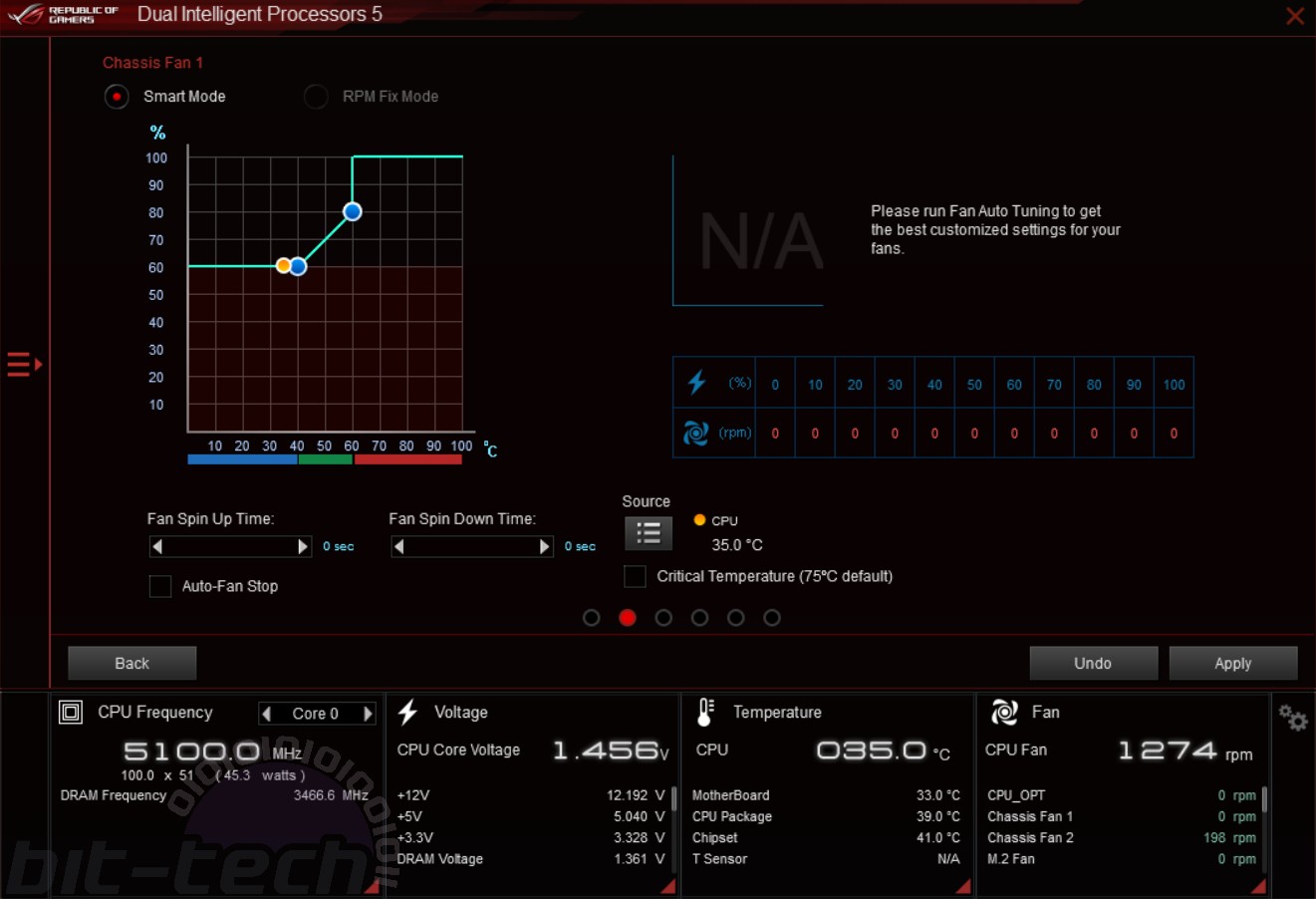Decrease Fan Spin Down Time with left arrow
The image size is (1316, 899).
coord(398,546)
